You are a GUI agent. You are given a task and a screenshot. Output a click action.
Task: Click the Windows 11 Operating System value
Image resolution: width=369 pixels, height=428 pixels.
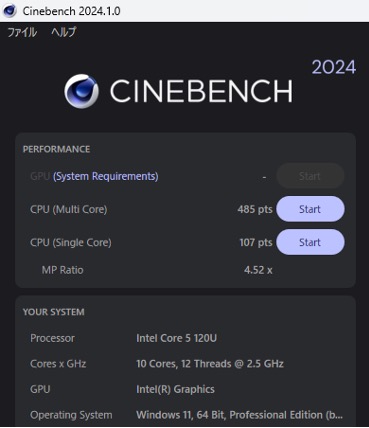click(x=239, y=415)
